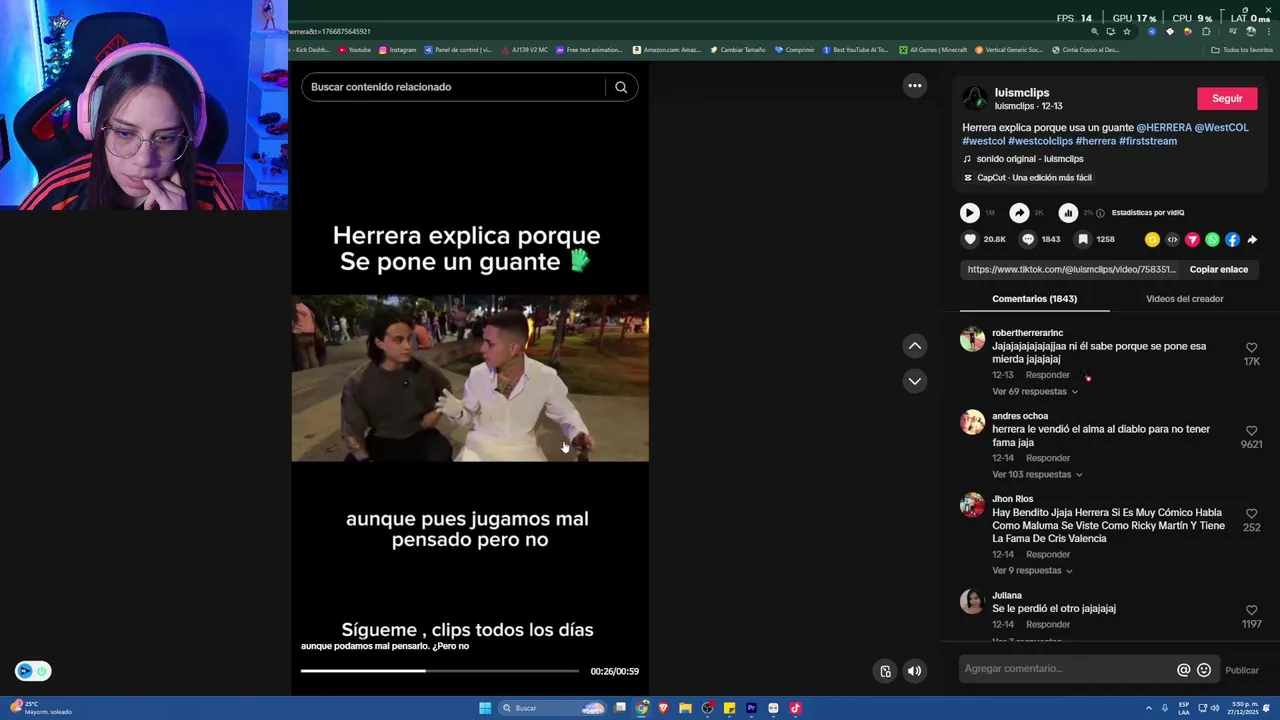
Task: Like robertherrerarlnc's comment heart
Action: click(1251, 348)
